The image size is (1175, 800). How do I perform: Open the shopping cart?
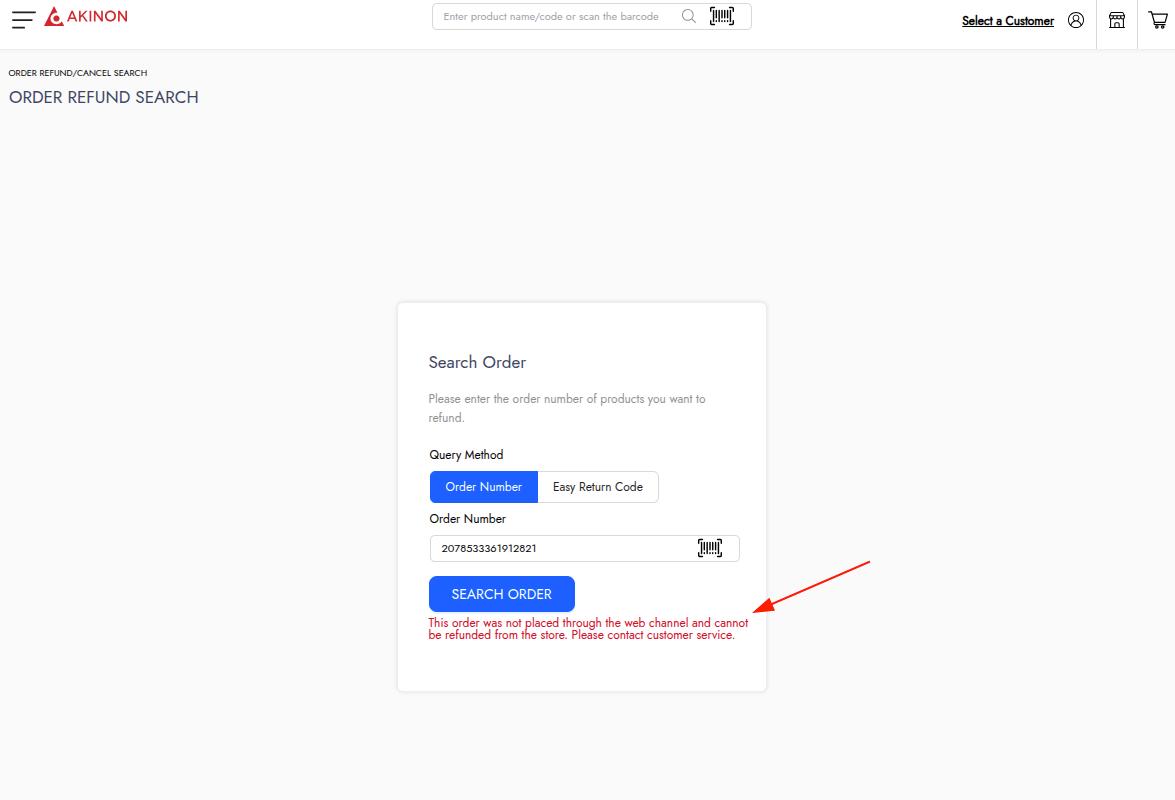click(1157, 20)
